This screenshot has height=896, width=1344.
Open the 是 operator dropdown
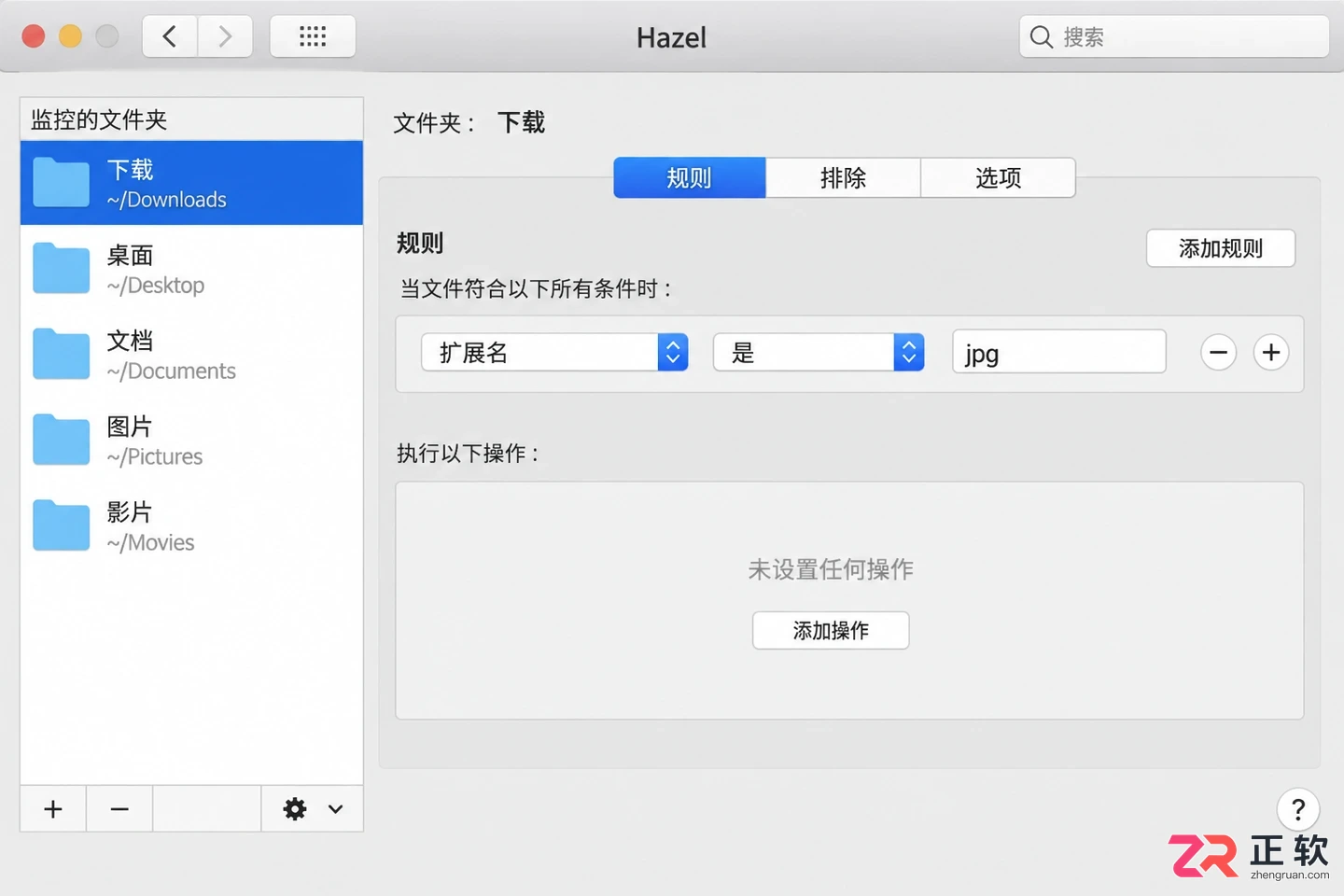819,352
